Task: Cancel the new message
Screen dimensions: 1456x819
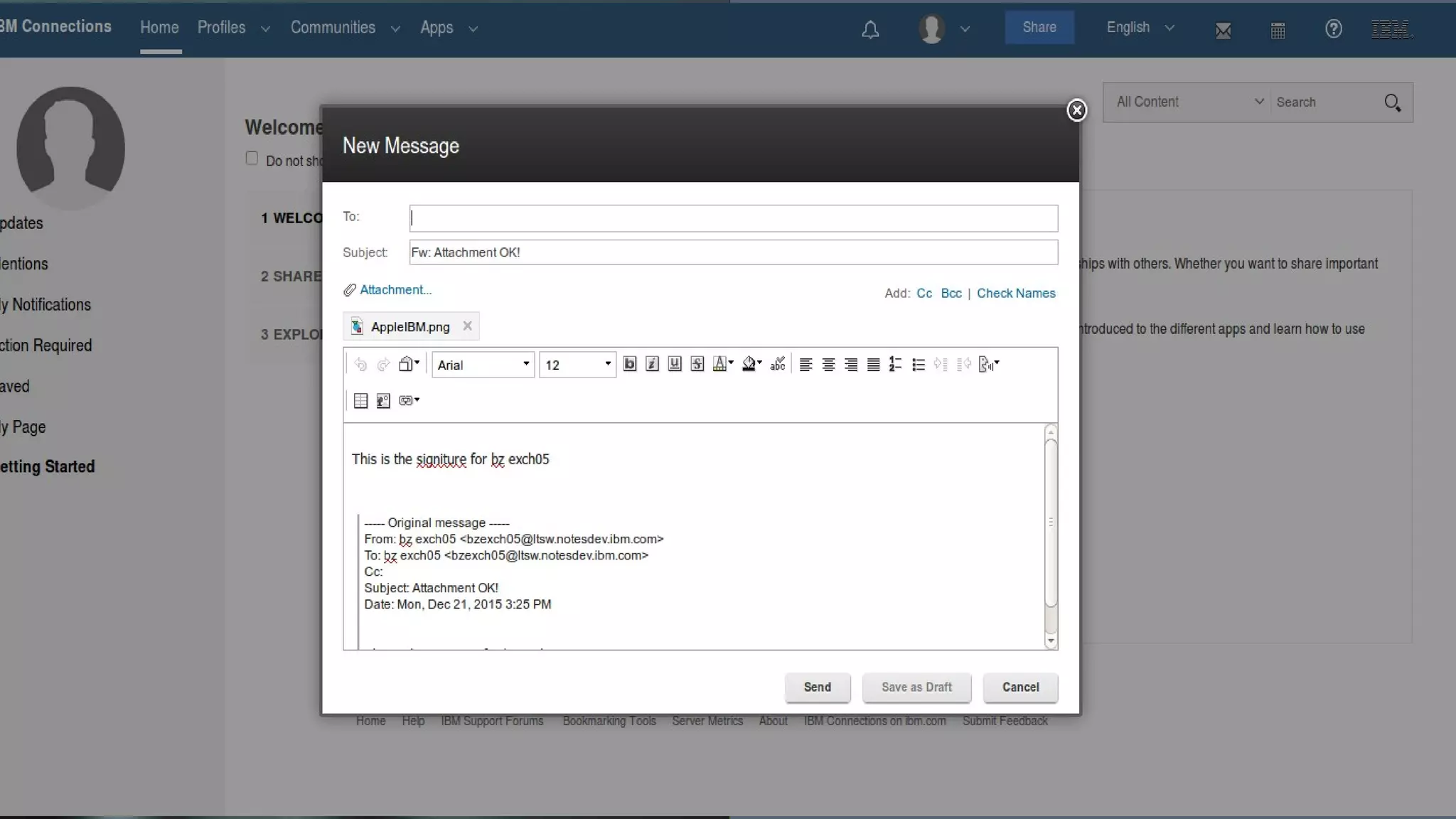Action: pyautogui.click(x=1021, y=687)
